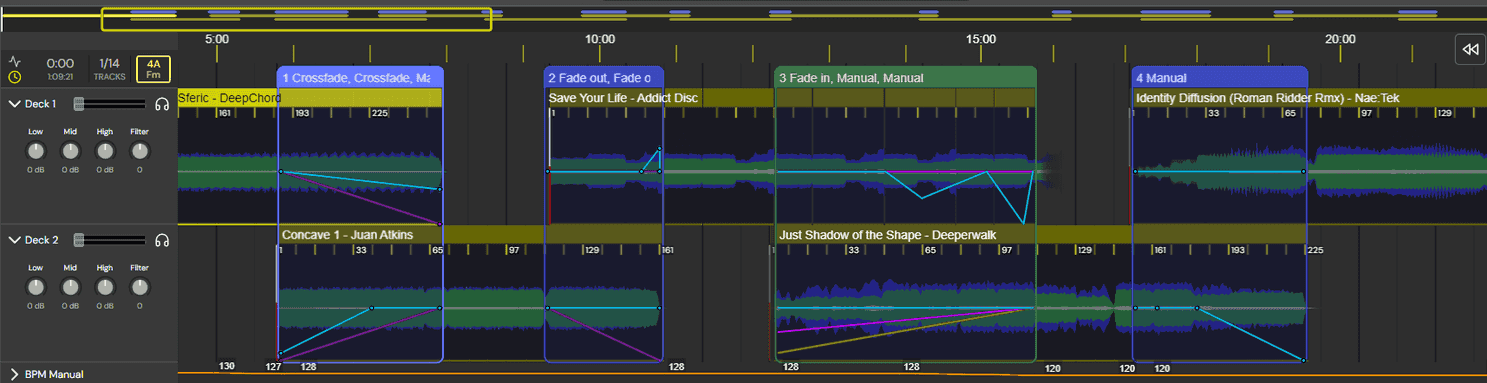The width and height of the screenshot is (1487, 383).
Task: Select the '3 Fade in, Manual' transition header
Action: 905,77
